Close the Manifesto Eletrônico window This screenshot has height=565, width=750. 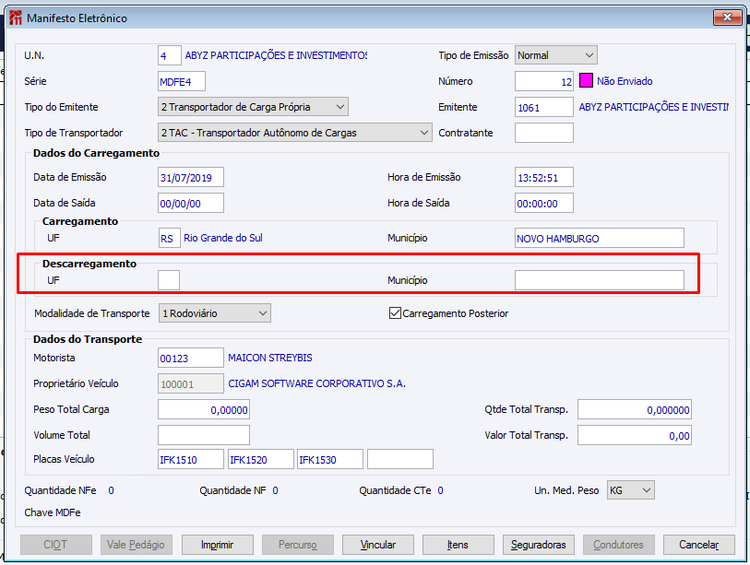point(727,18)
